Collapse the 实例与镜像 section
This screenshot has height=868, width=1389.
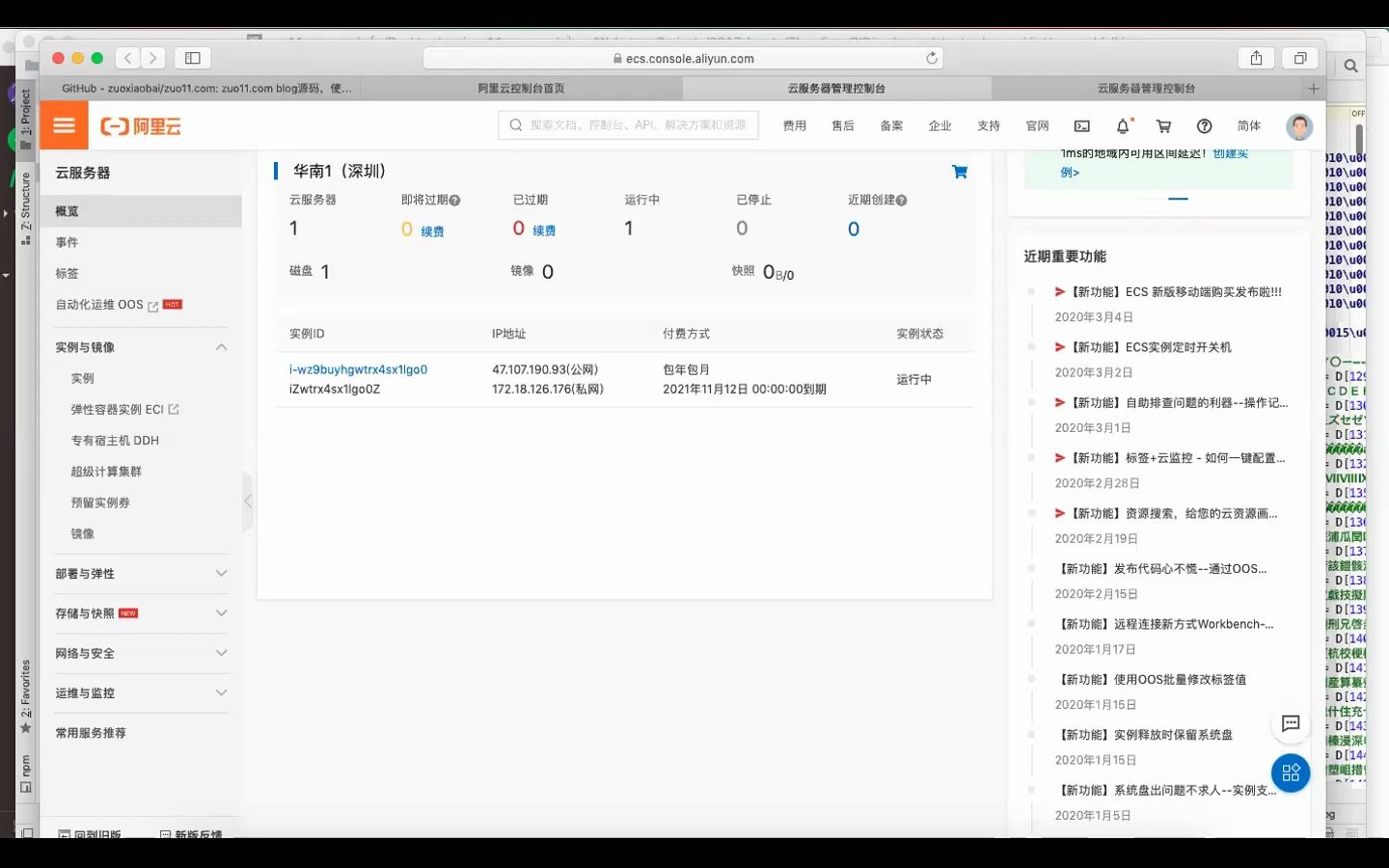pos(222,347)
